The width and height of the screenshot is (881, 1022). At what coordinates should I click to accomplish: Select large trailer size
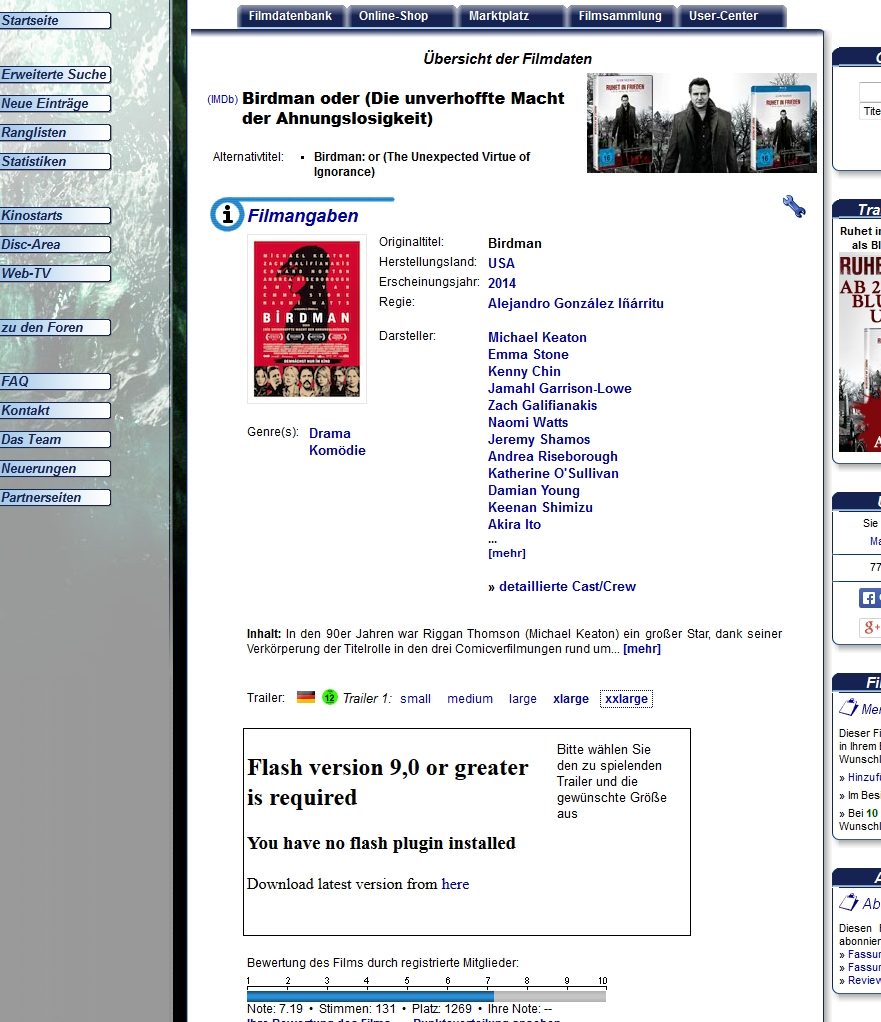[x=523, y=699]
